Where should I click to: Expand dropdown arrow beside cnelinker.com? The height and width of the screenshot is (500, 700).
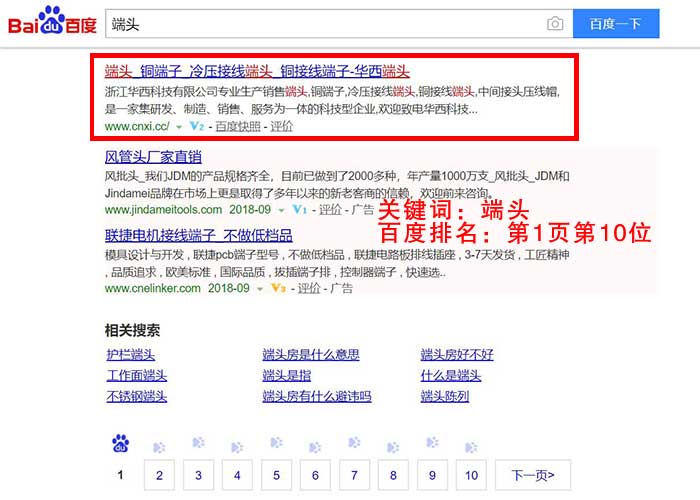point(260,289)
